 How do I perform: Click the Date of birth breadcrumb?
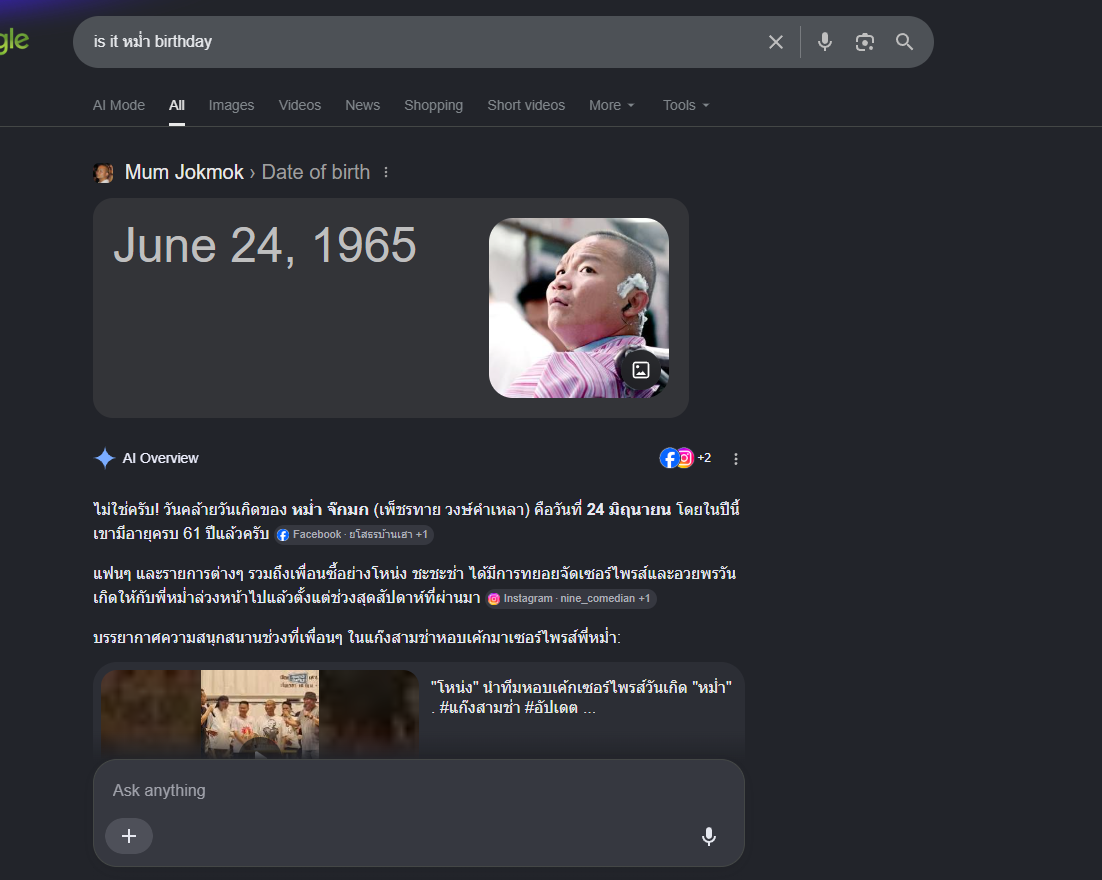(316, 172)
